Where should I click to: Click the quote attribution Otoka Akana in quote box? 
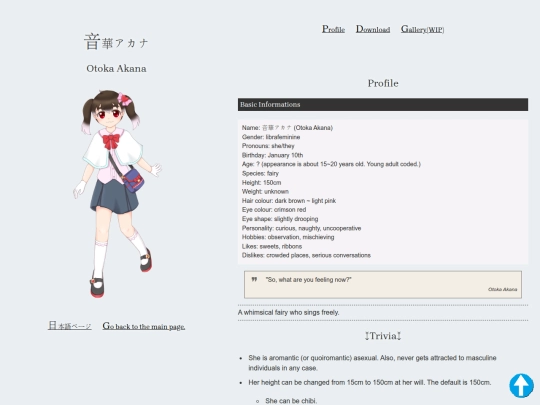coord(502,289)
